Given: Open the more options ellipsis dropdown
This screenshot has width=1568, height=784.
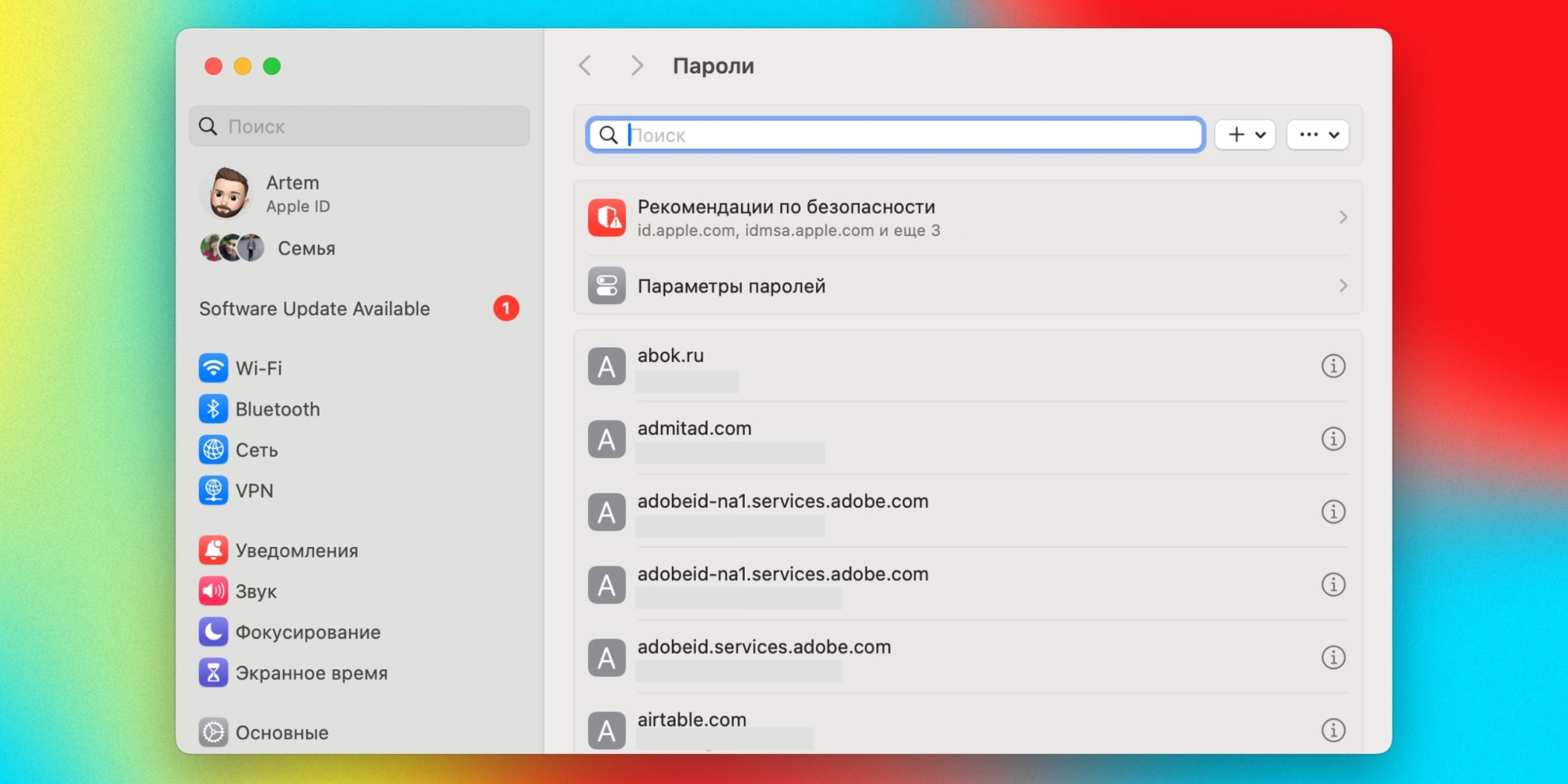Looking at the screenshot, I should (x=1318, y=135).
